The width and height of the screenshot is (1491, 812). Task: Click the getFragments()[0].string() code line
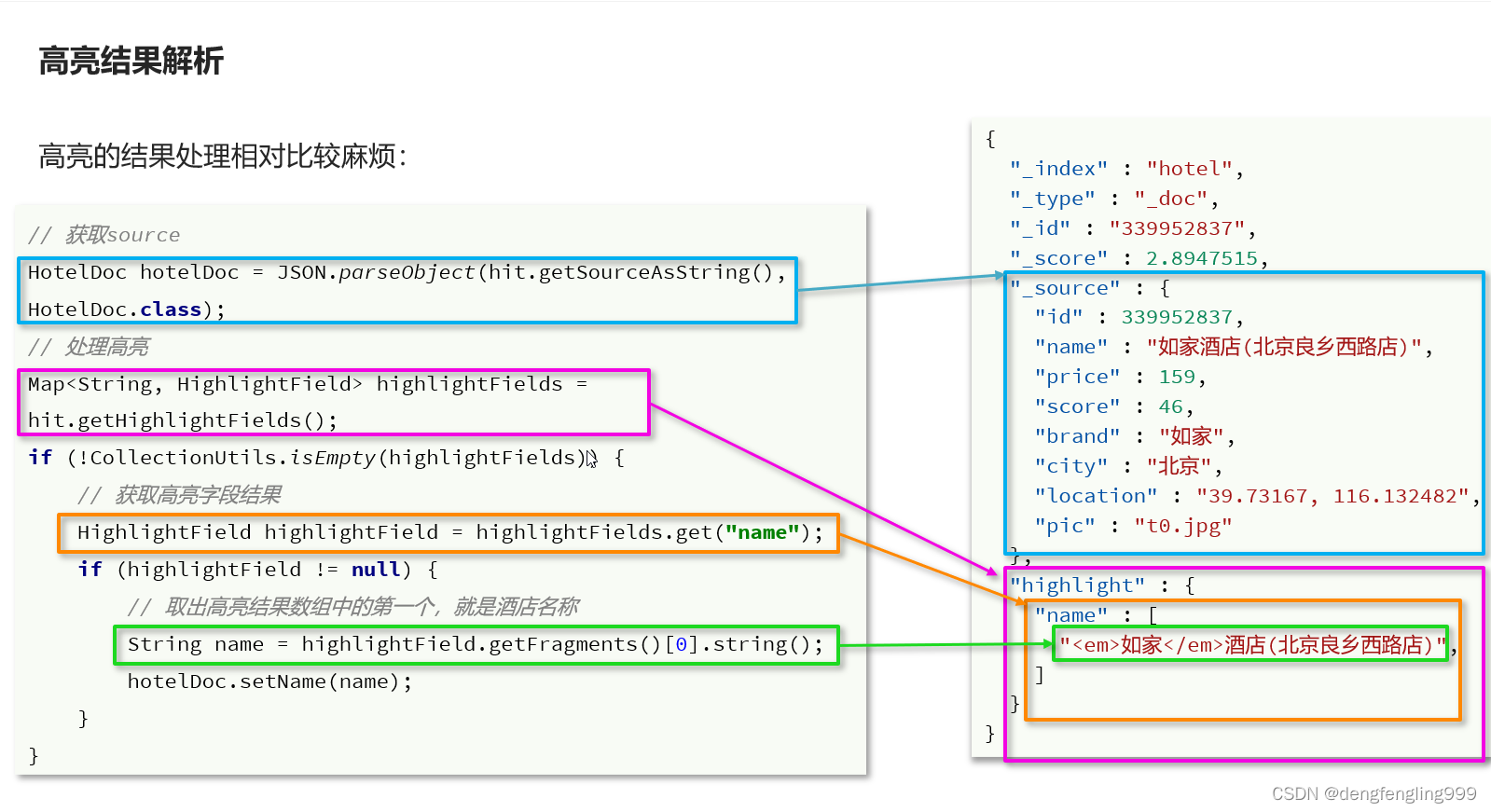(475, 644)
